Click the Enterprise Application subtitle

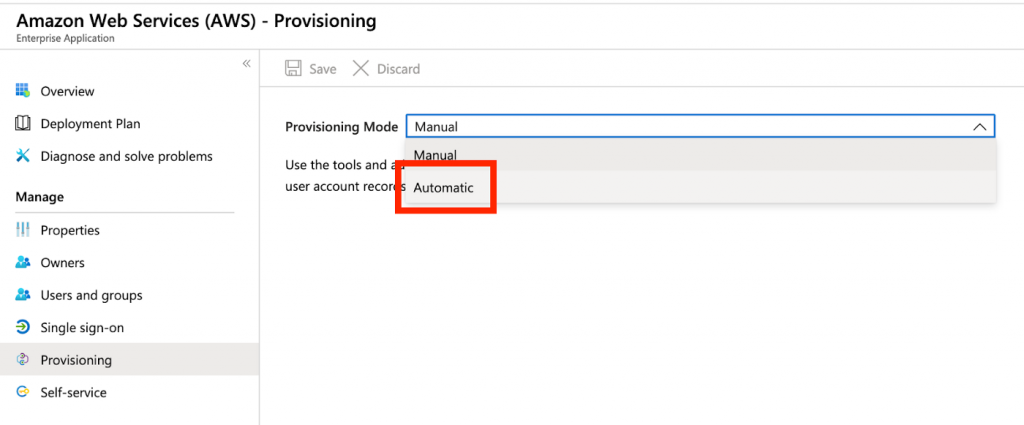tap(65, 38)
